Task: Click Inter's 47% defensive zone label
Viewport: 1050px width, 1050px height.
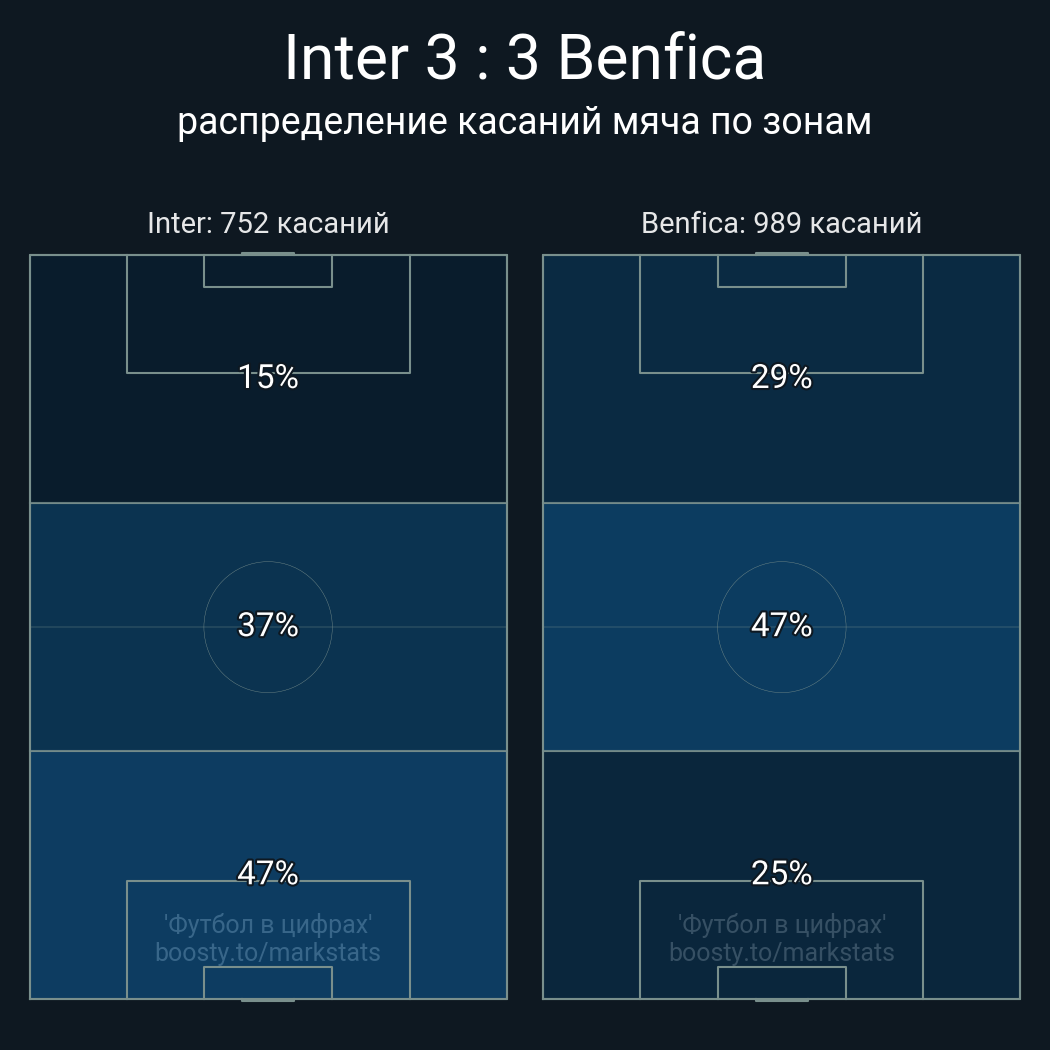Action: point(268,873)
